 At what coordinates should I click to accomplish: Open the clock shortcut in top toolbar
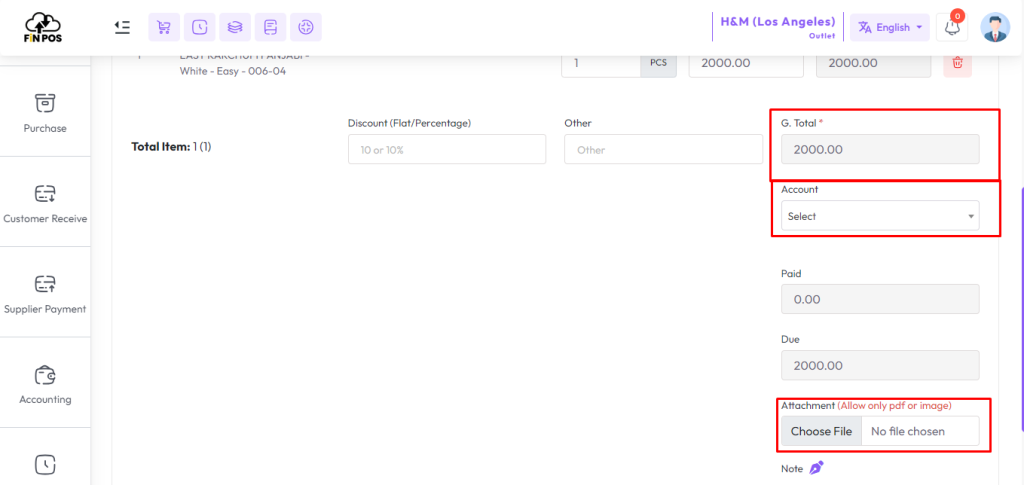point(200,27)
